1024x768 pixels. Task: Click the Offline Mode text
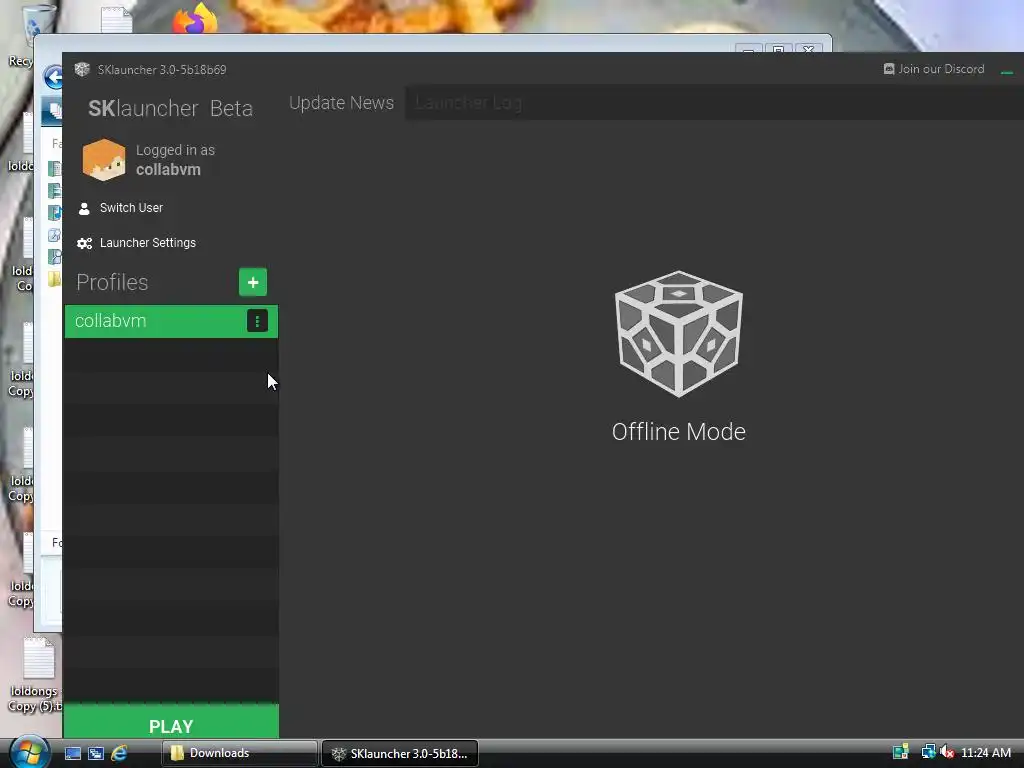pos(679,432)
